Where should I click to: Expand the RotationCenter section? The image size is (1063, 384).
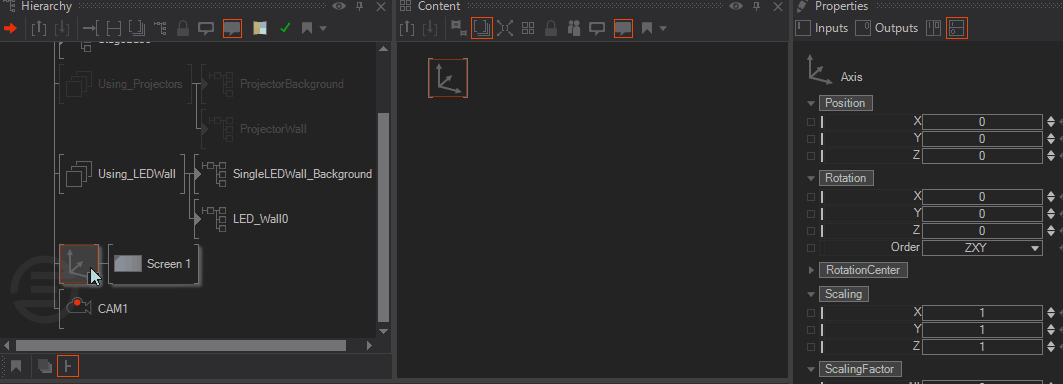(812, 270)
